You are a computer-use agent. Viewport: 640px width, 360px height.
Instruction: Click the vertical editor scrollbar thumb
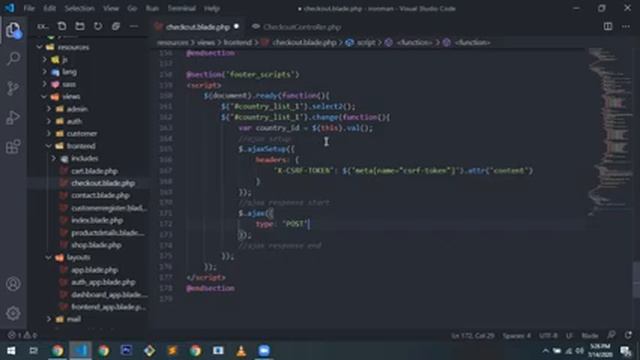tap(636, 280)
